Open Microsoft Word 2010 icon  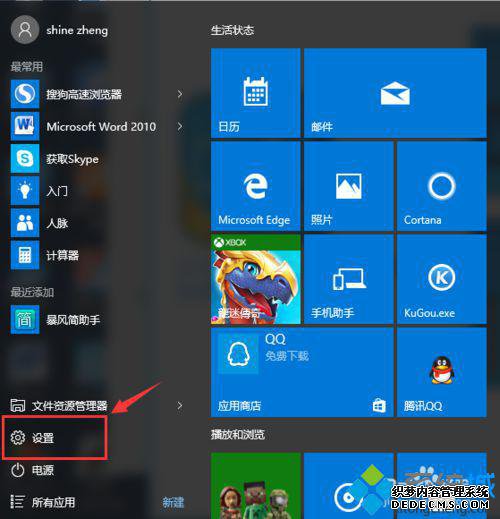25,126
